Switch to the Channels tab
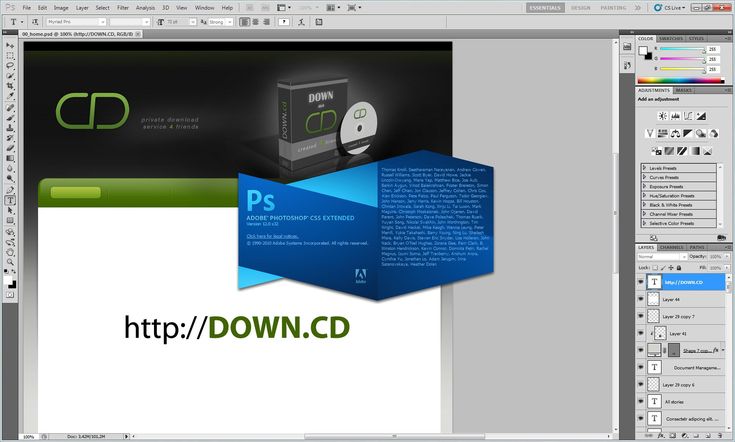 671,247
